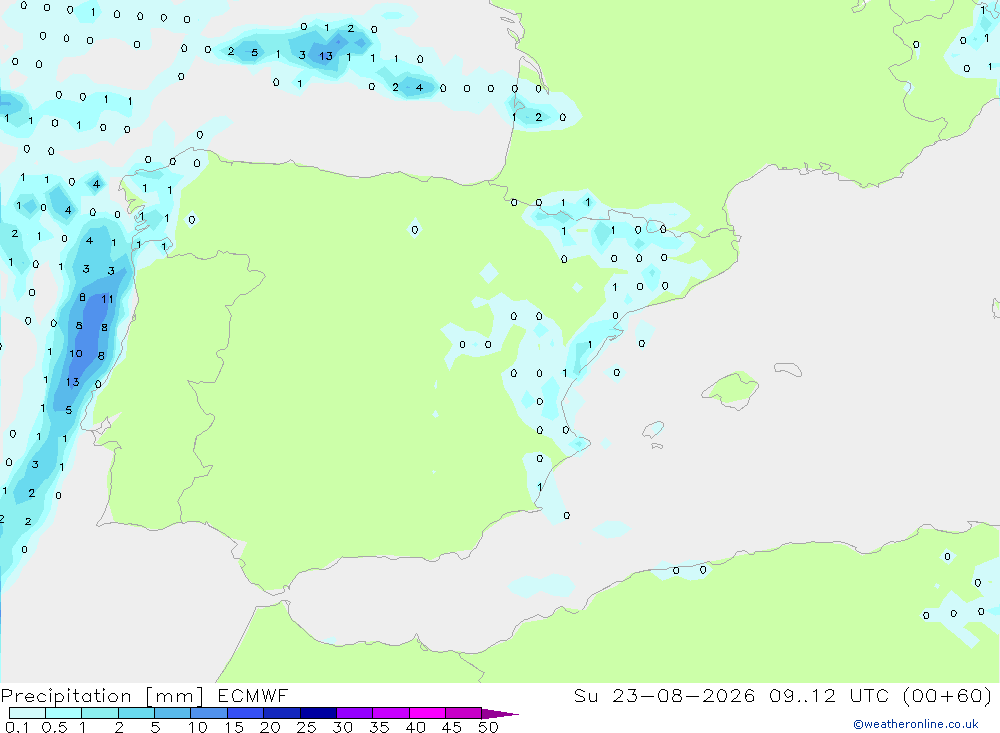Click the 11 value off Portugal coast

pos(107,299)
